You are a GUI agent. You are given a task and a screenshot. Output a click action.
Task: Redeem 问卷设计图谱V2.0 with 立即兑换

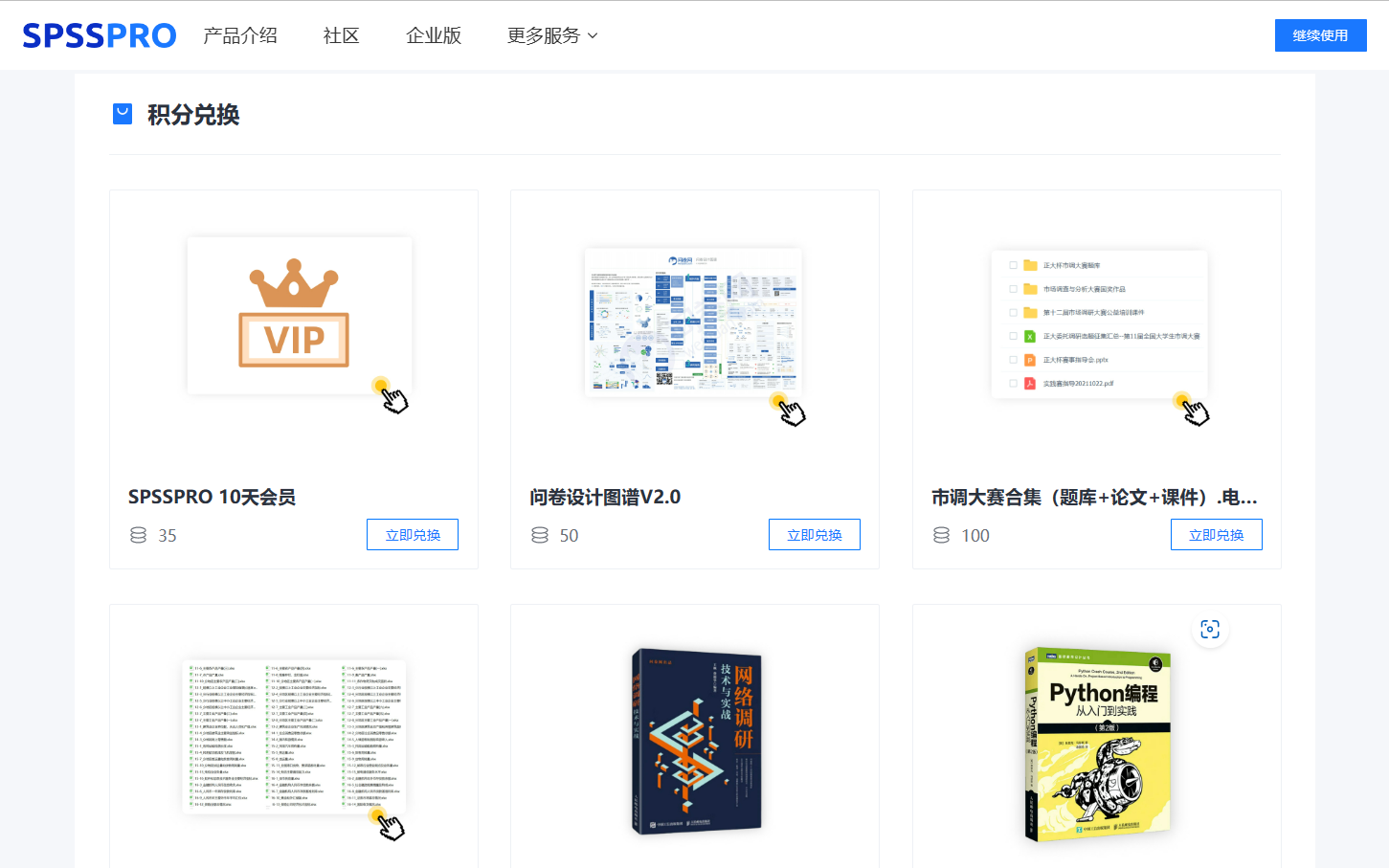(x=815, y=535)
